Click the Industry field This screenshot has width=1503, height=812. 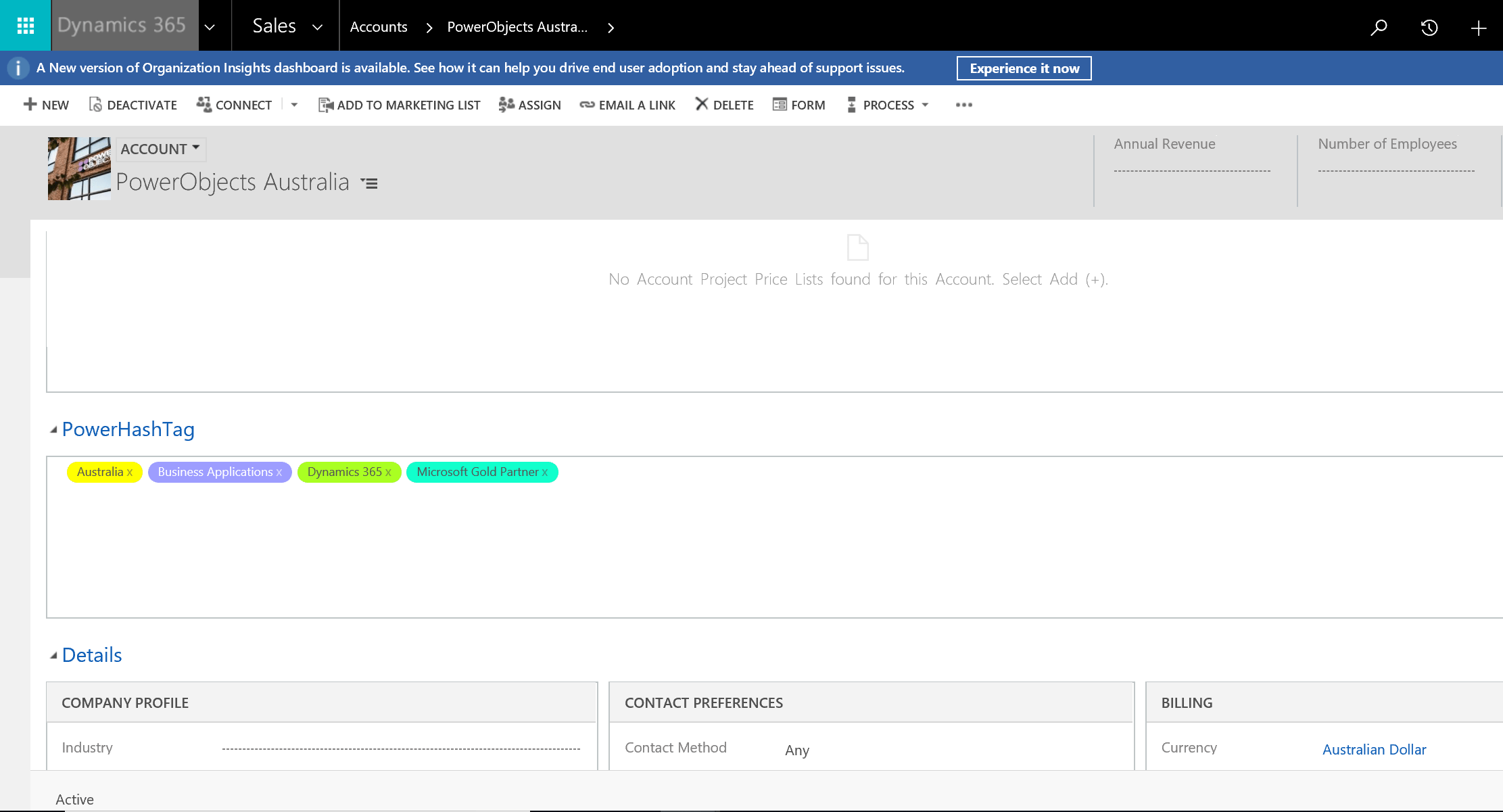coord(400,748)
